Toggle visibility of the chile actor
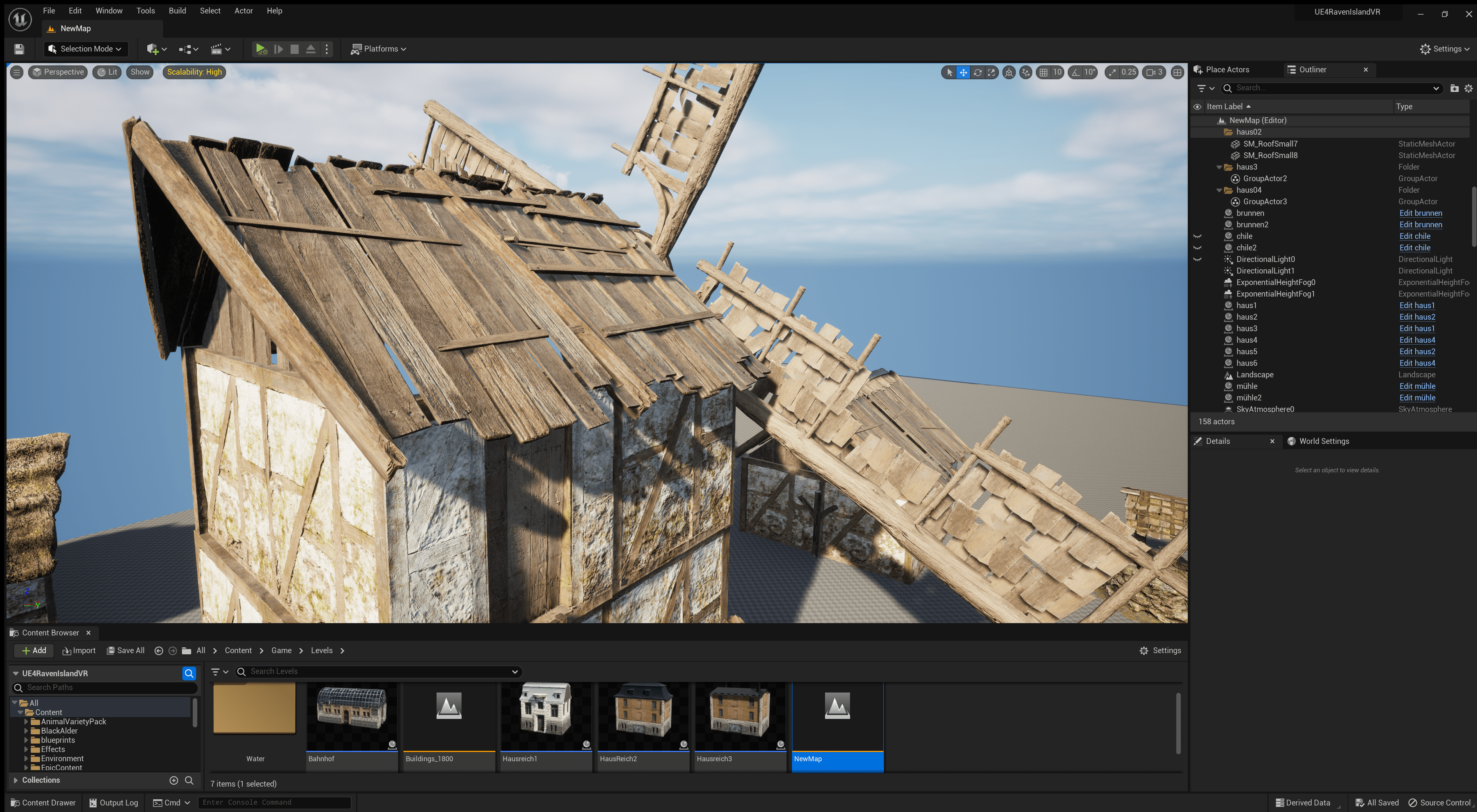This screenshot has height=812, width=1477. [x=1197, y=236]
